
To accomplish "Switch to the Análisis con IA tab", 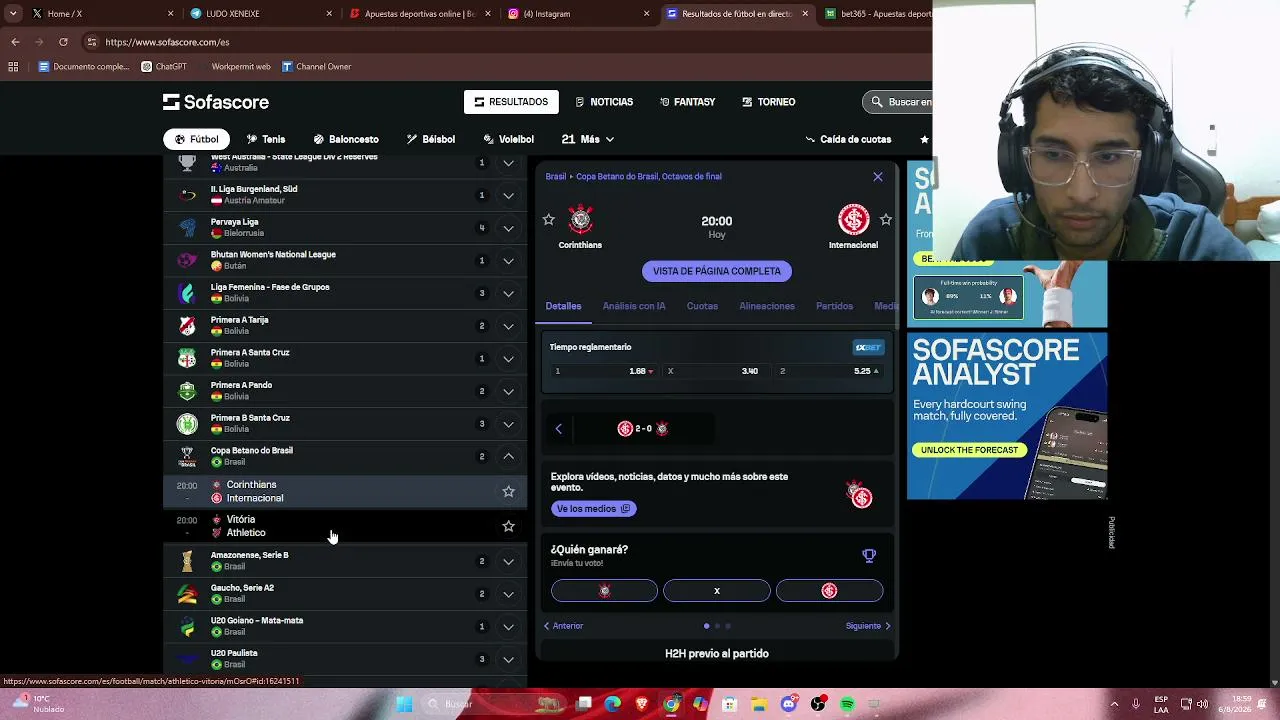I will coord(634,306).
